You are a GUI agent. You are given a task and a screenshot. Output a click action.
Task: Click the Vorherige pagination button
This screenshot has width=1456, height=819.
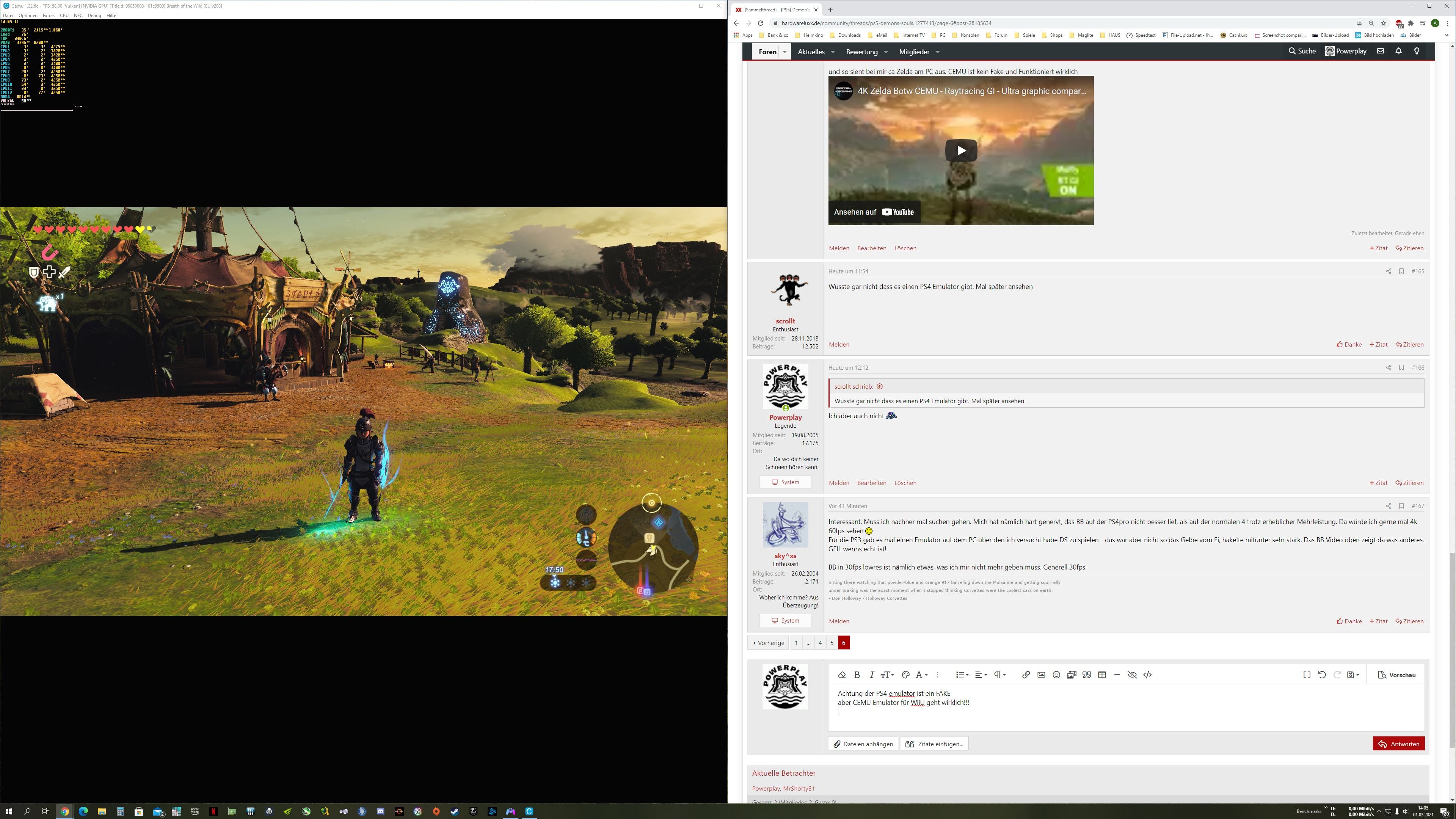tap(768, 643)
